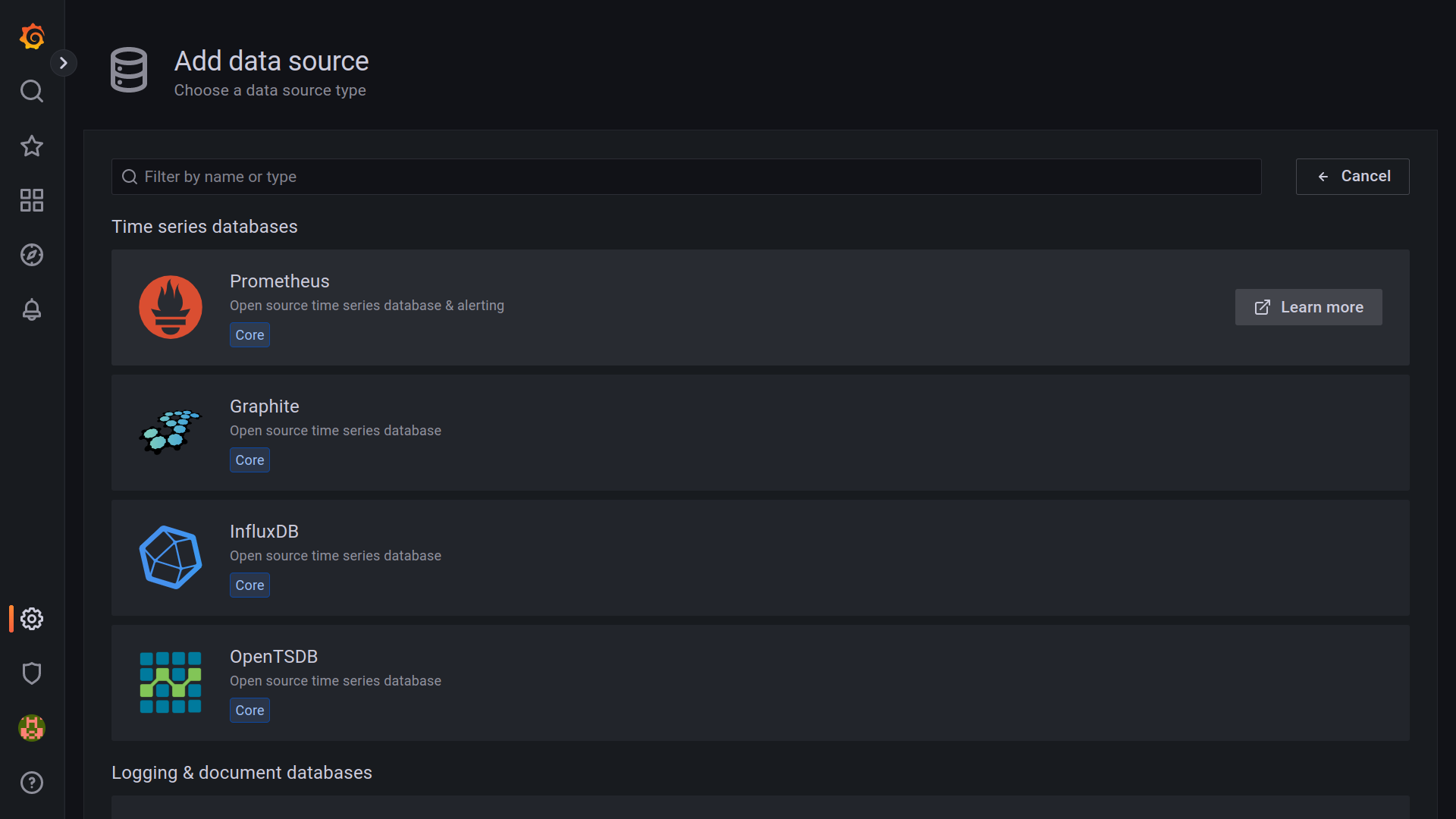Open the Server admin shield icon

point(32,673)
